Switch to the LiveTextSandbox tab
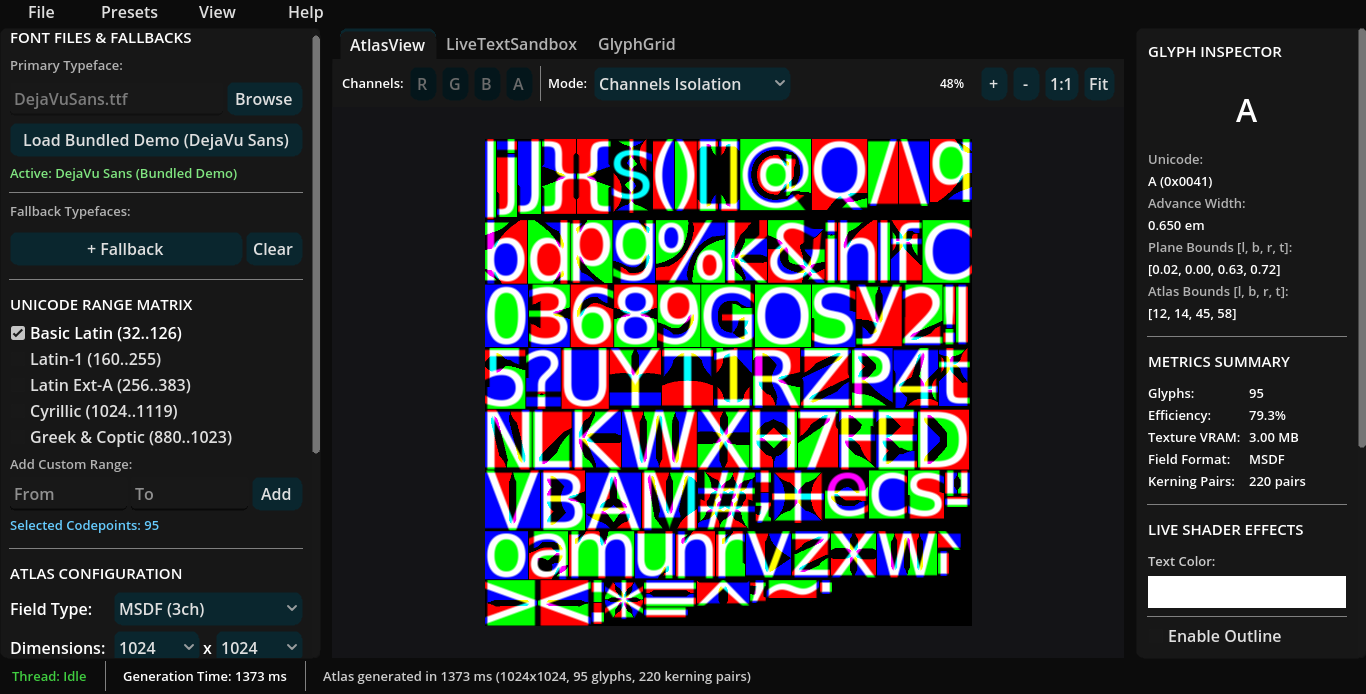The width and height of the screenshot is (1366, 694). 511,44
